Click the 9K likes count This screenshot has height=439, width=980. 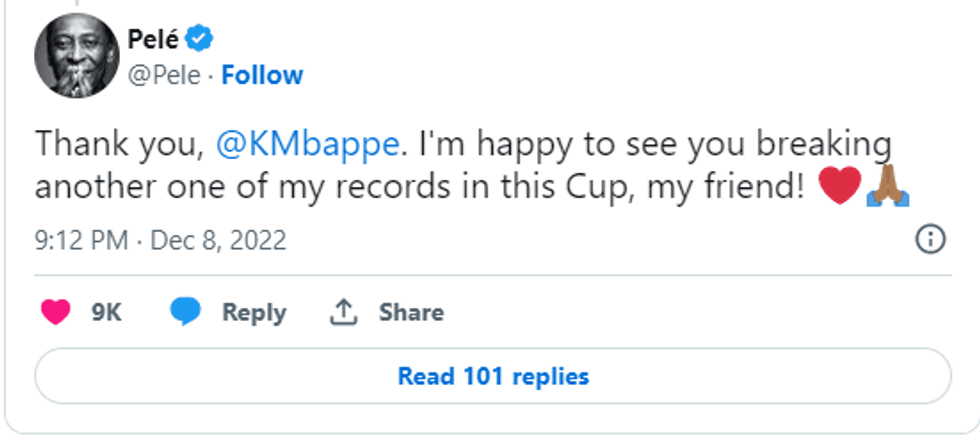tap(106, 312)
